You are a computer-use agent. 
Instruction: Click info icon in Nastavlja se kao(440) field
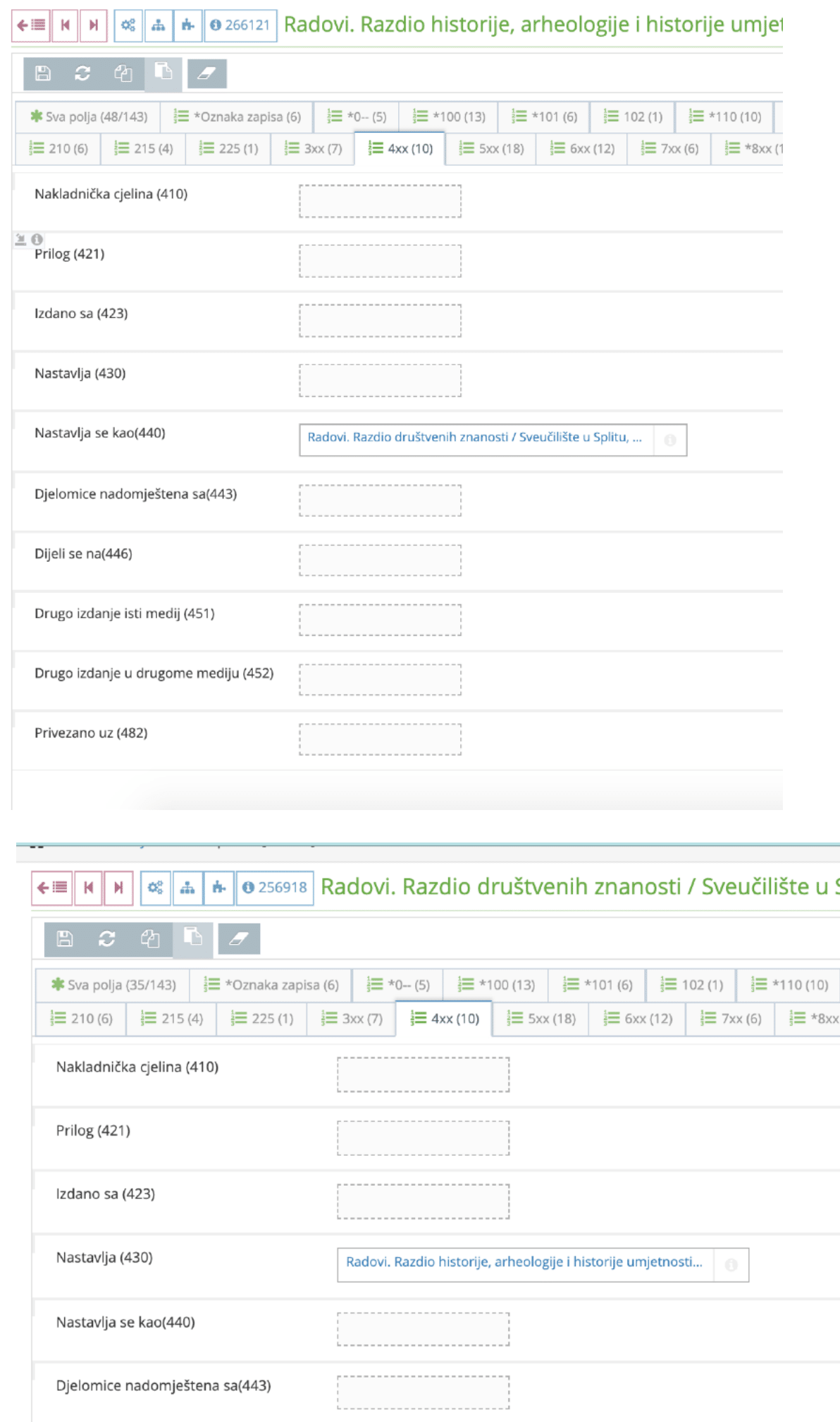[670, 440]
